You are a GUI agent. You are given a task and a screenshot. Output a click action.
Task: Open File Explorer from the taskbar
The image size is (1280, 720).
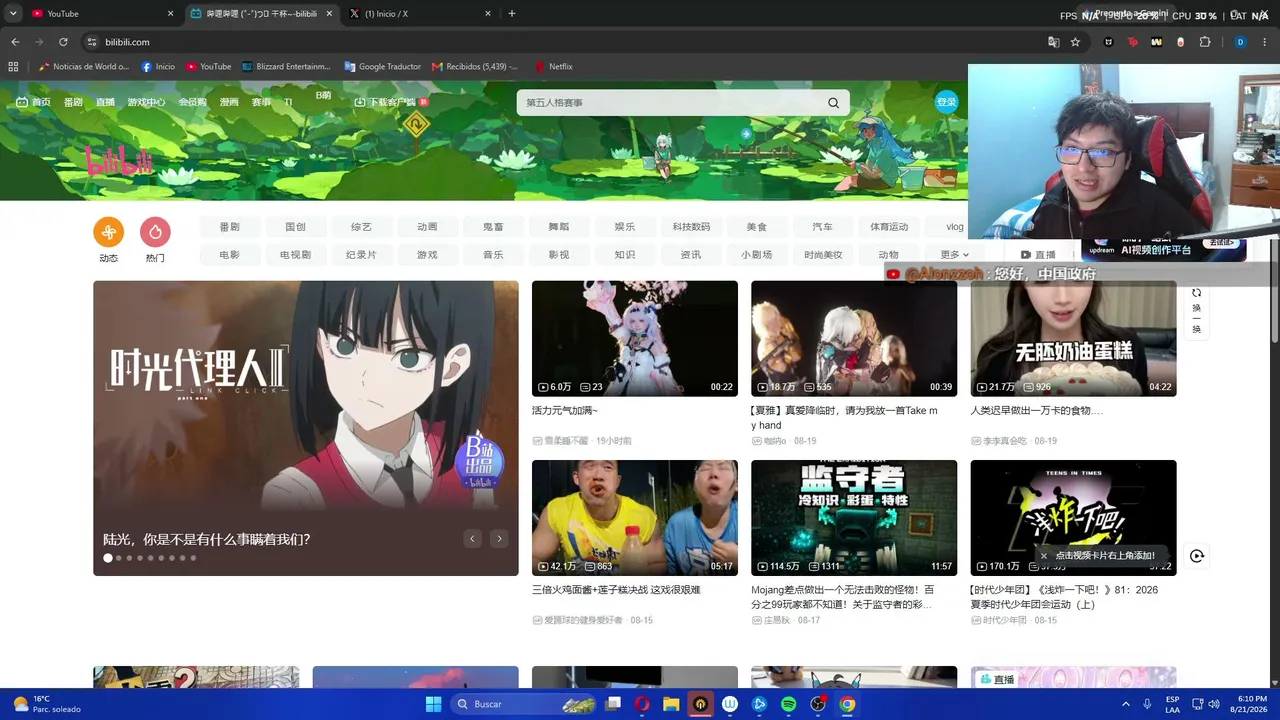pos(671,704)
